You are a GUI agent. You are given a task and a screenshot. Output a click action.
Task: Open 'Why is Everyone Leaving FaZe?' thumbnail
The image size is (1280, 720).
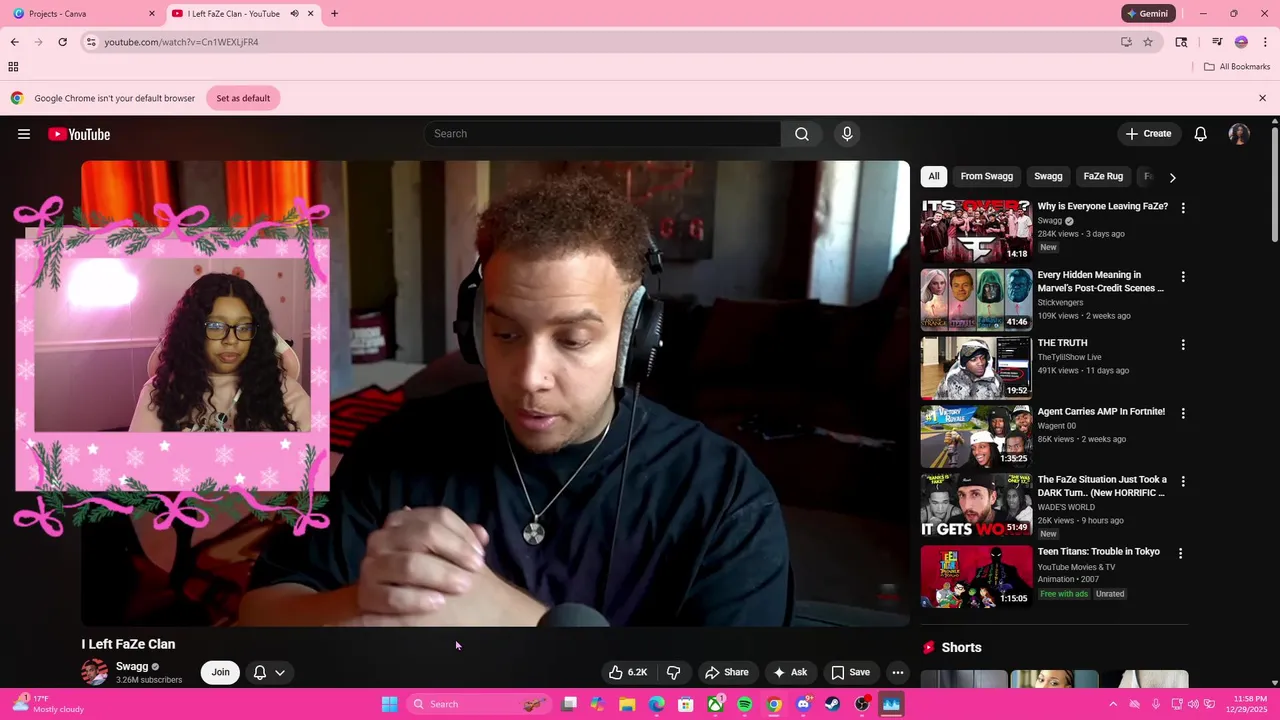(976, 230)
